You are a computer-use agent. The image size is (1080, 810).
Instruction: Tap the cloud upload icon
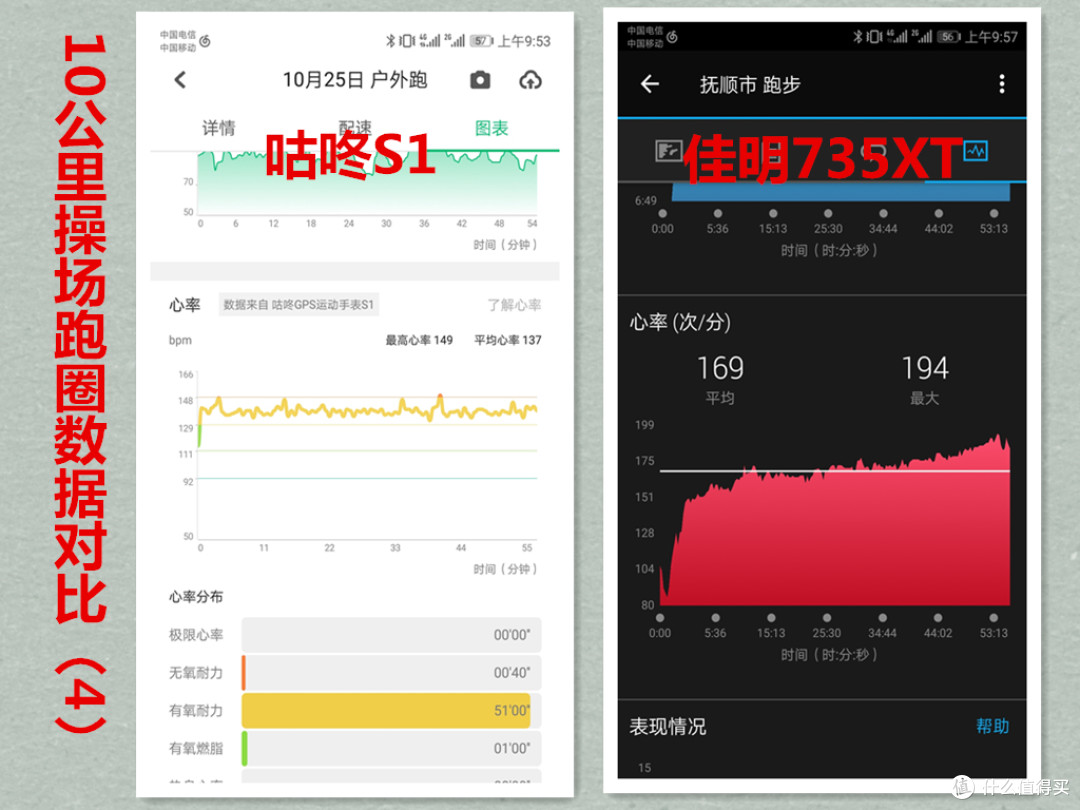tap(530, 80)
